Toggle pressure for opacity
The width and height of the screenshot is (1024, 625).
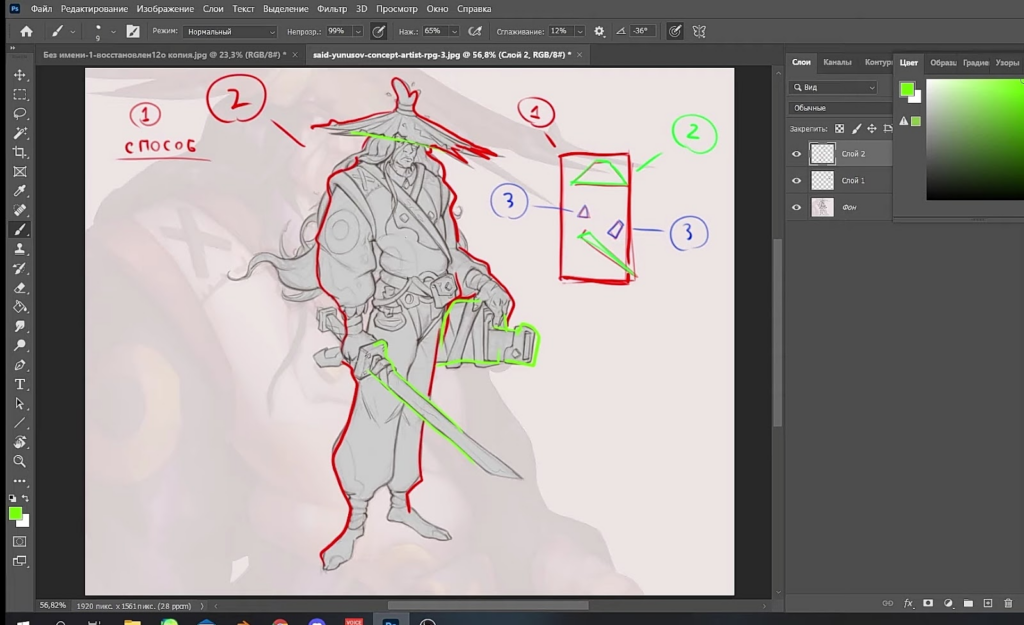coord(378,31)
